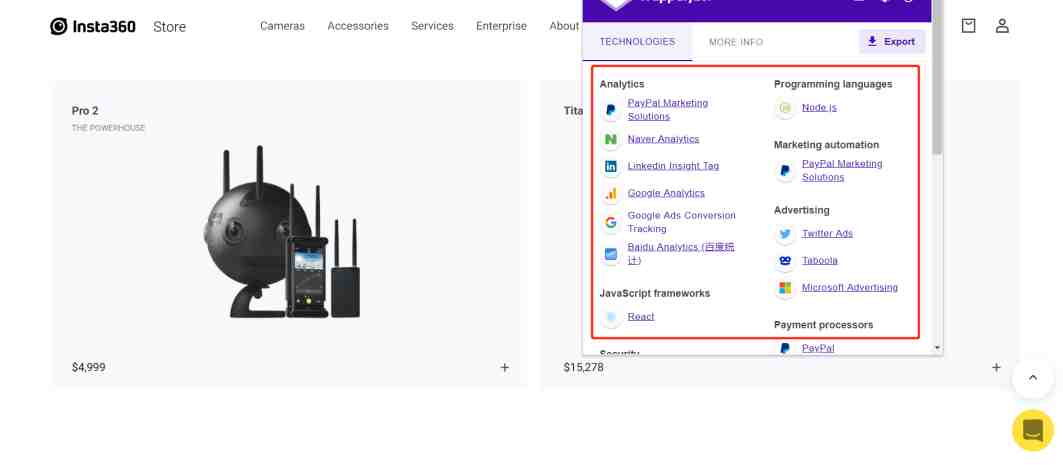
Task: Open the shopping cart icon
Action: click(968, 26)
